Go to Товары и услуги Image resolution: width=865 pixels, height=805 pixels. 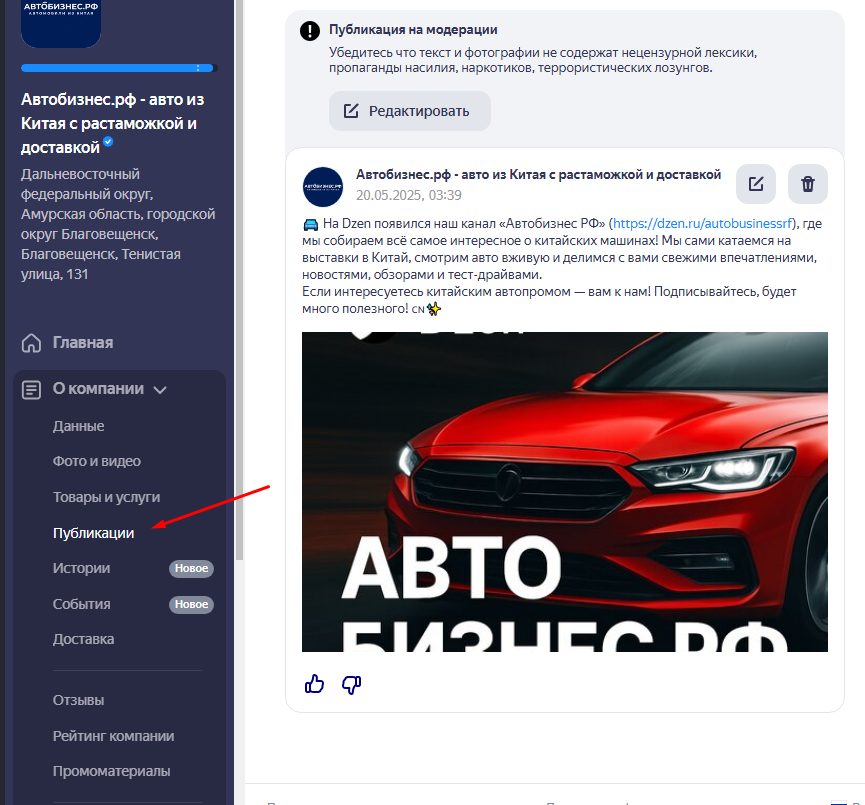point(106,497)
